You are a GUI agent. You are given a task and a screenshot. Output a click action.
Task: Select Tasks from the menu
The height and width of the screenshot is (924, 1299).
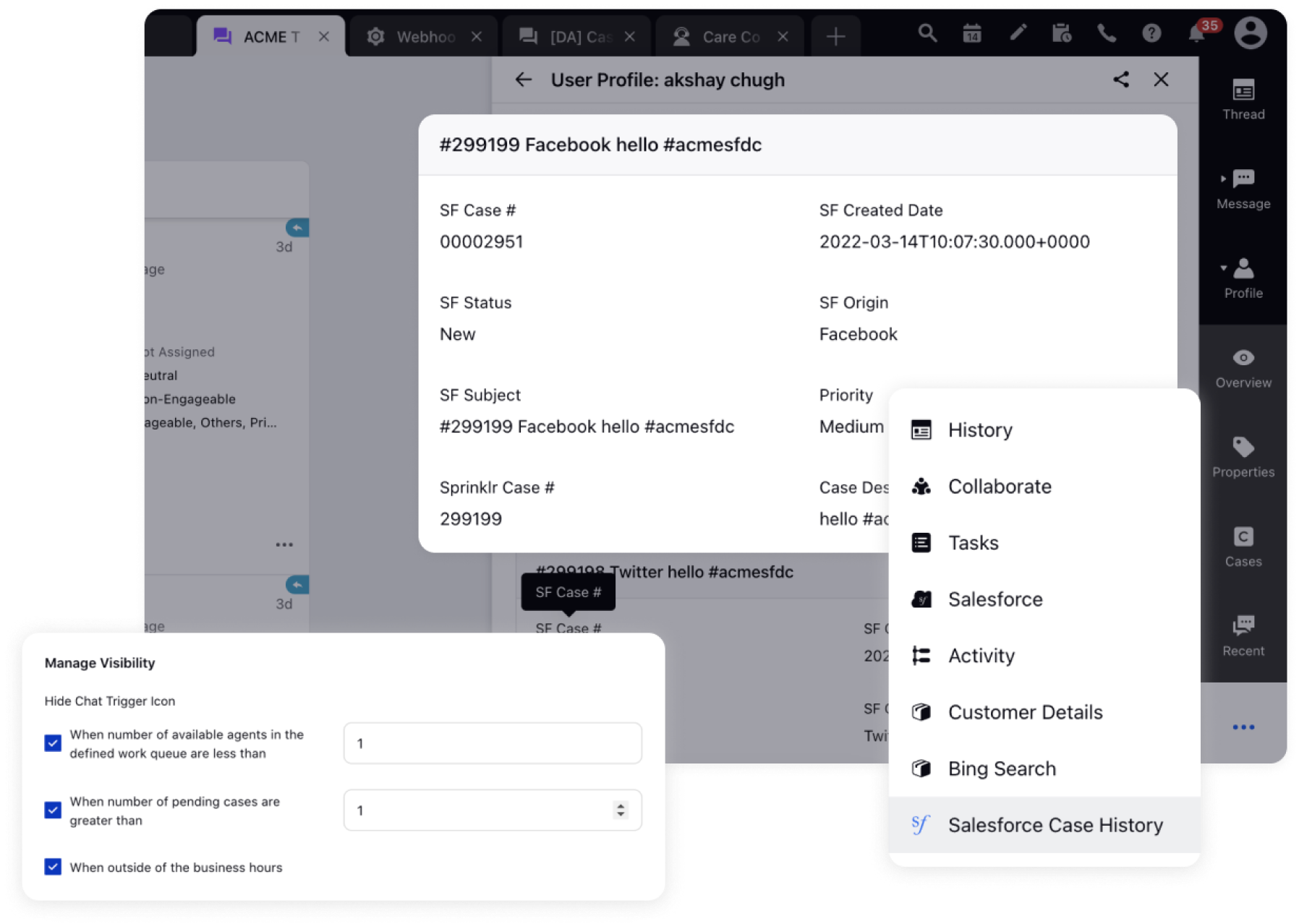[1044, 543]
